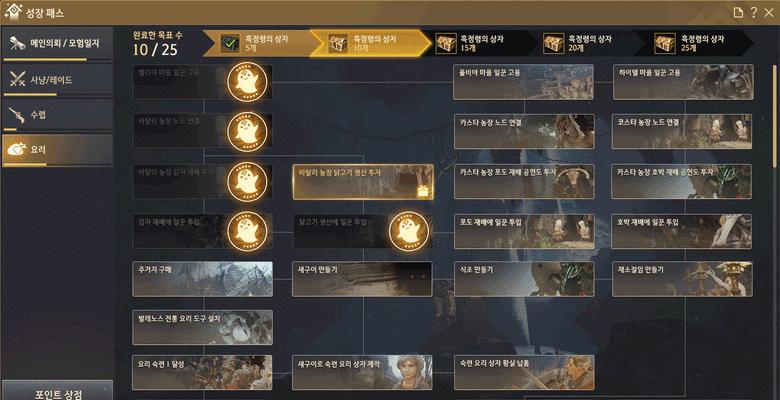
Task: Click the checked 5개 흑정령의 상자 reward
Action: coord(230,44)
